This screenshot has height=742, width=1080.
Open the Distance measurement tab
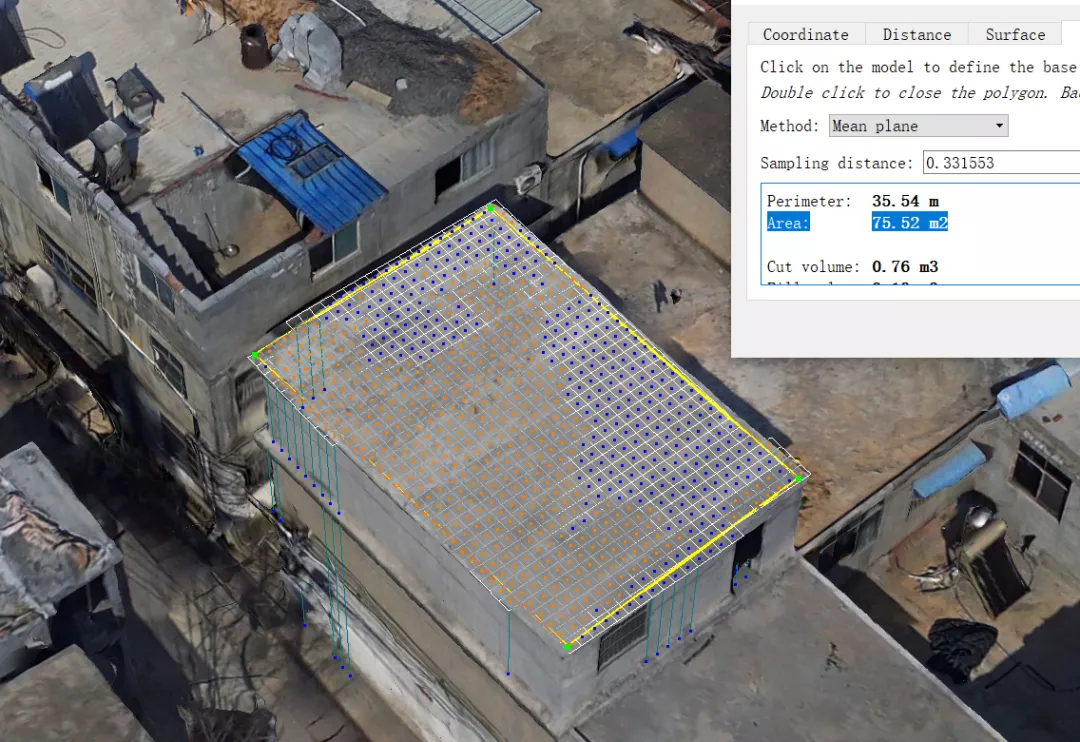tap(916, 34)
